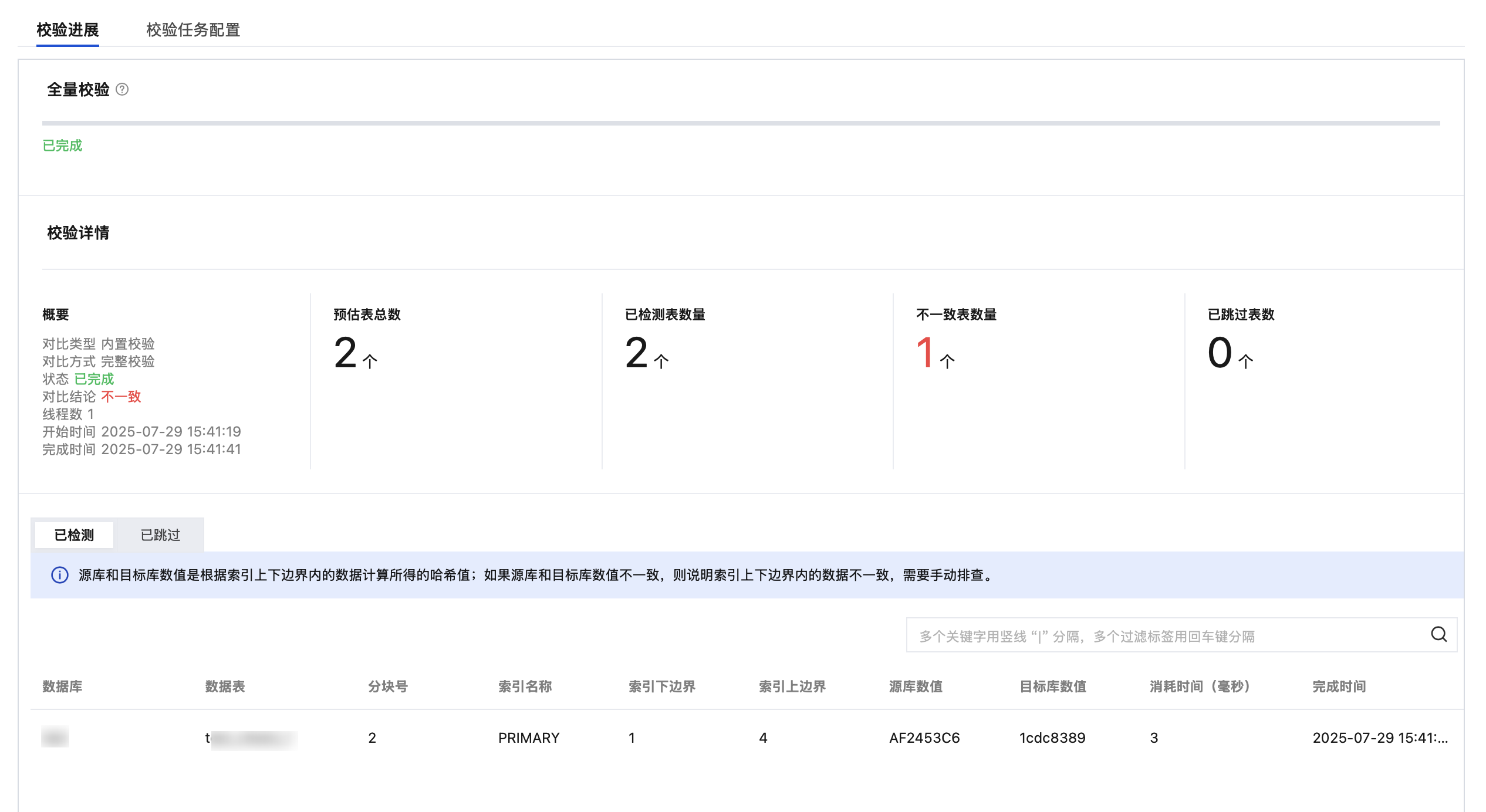This screenshot has height=812, width=1486.
Task: Click source value AF2453C6 cell
Action: point(924,737)
